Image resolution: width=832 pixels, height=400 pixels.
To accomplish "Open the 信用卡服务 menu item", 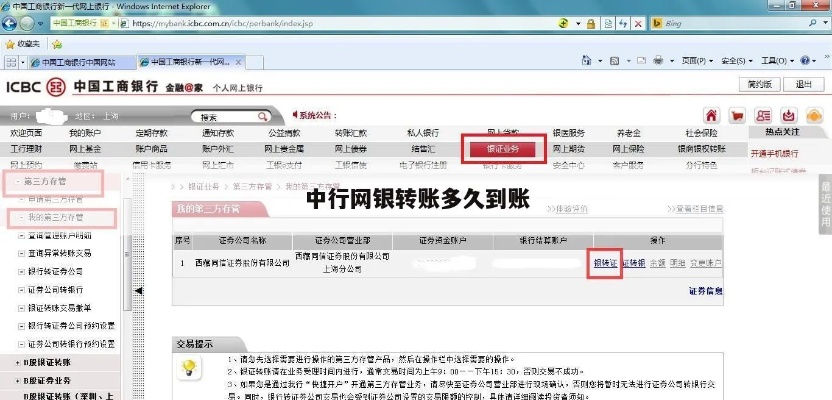I will (152, 165).
